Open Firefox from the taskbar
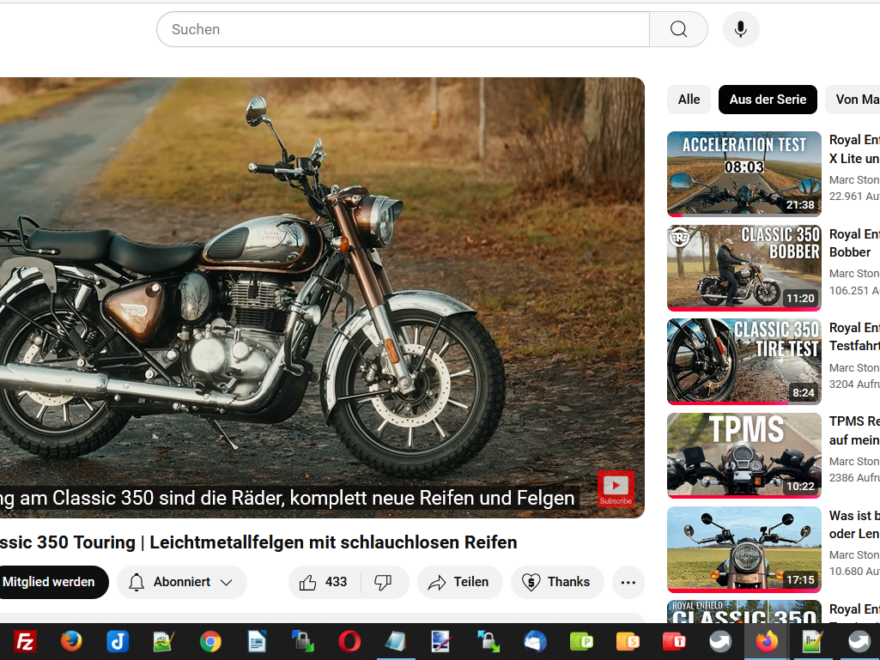 point(71,641)
